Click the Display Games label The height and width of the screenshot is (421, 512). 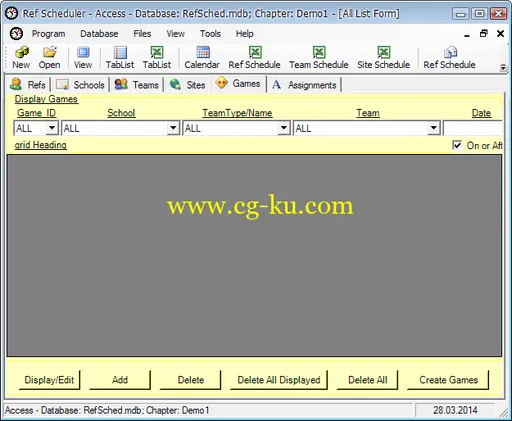tap(46, 99)
